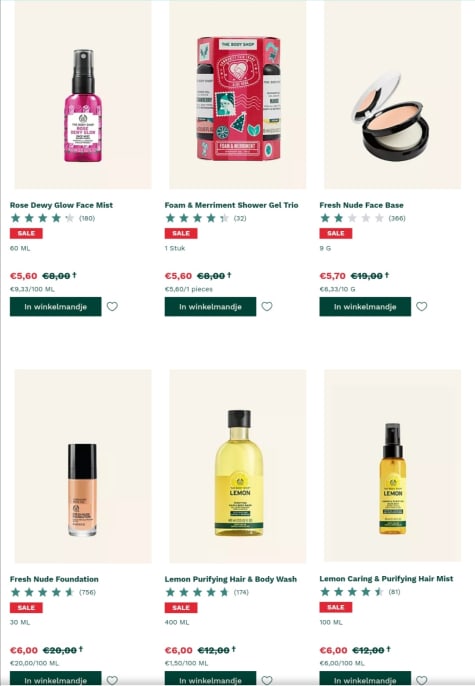Open Rose Dewy Glow Face Mist product title
Viewport: 475px width, 686px height.
coord(61,205)
